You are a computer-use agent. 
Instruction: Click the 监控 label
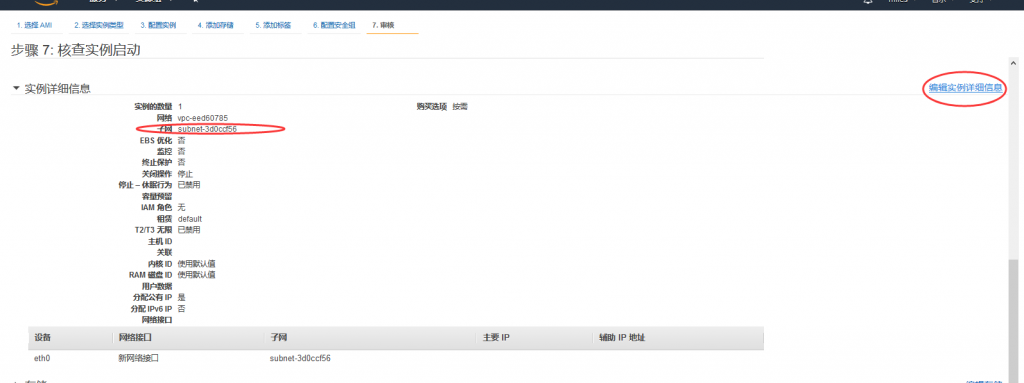coord(165,151)
